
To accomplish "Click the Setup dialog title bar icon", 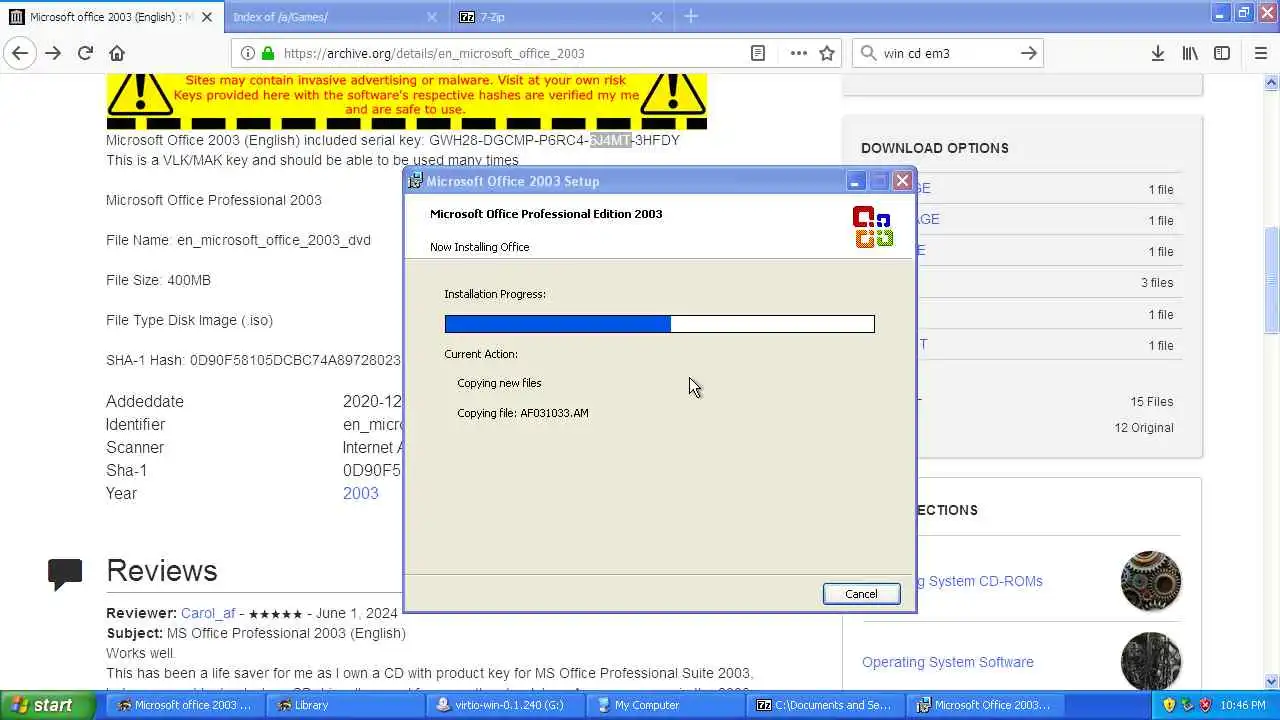I will [415, 181].
